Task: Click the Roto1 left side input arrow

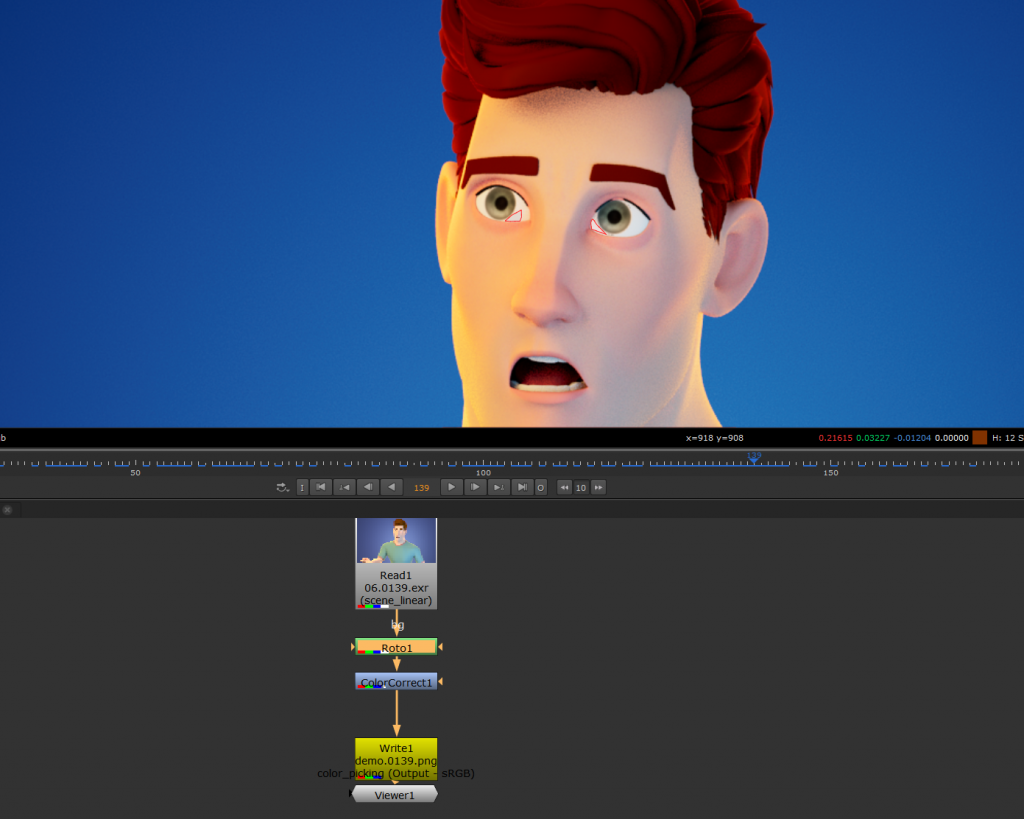Action: [353, 647]
